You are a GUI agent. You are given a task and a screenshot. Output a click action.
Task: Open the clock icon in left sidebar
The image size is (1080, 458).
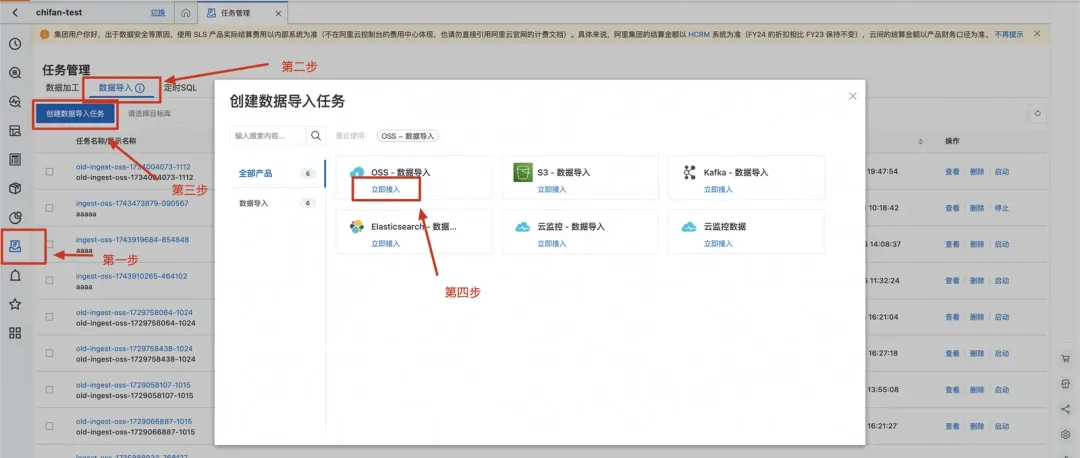point(15,44)
